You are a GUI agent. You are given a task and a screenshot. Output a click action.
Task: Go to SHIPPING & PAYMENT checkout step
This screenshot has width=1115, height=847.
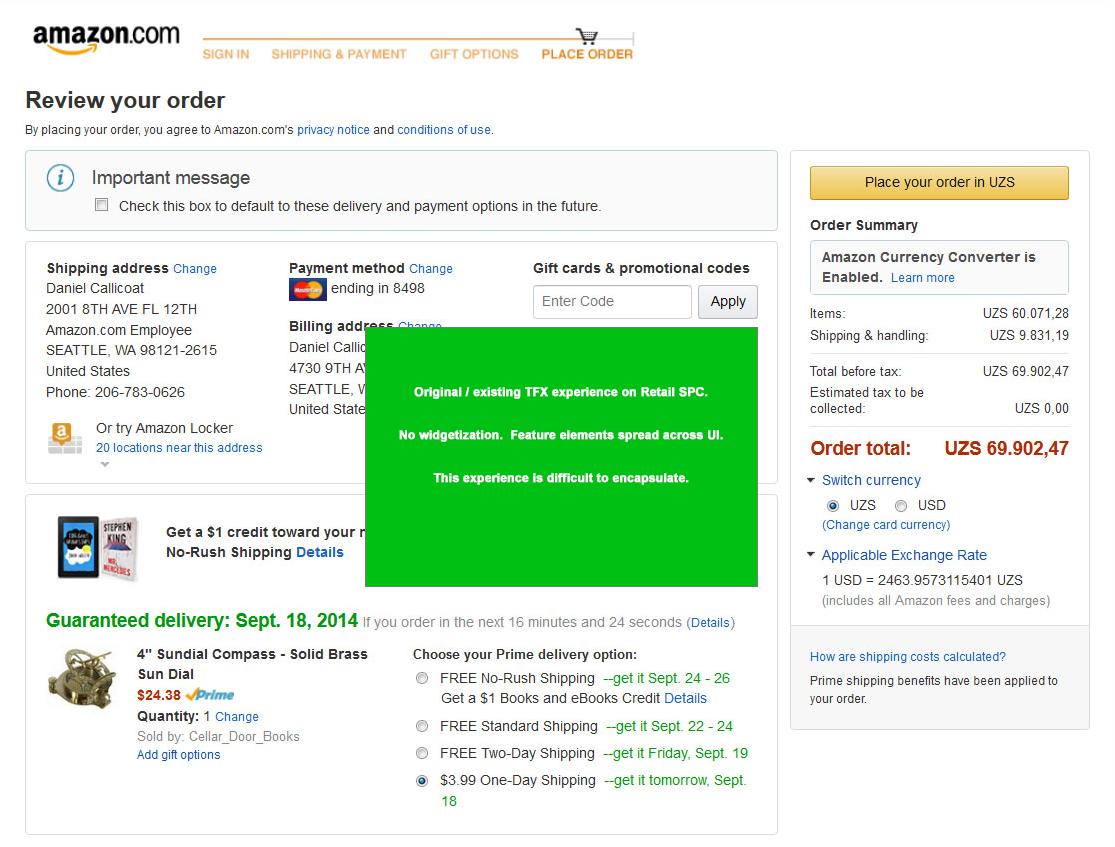point(338,54)
